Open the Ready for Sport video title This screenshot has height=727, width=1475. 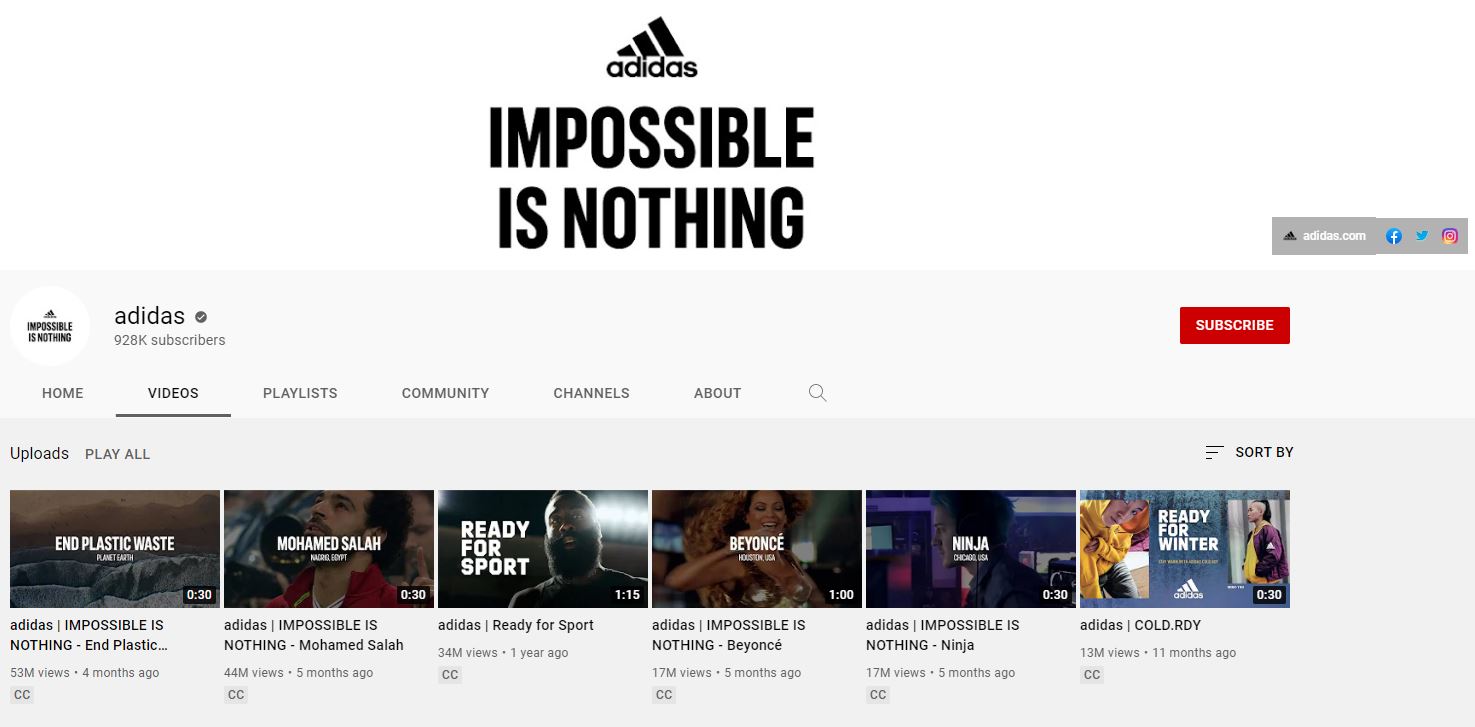click(516, 625)
